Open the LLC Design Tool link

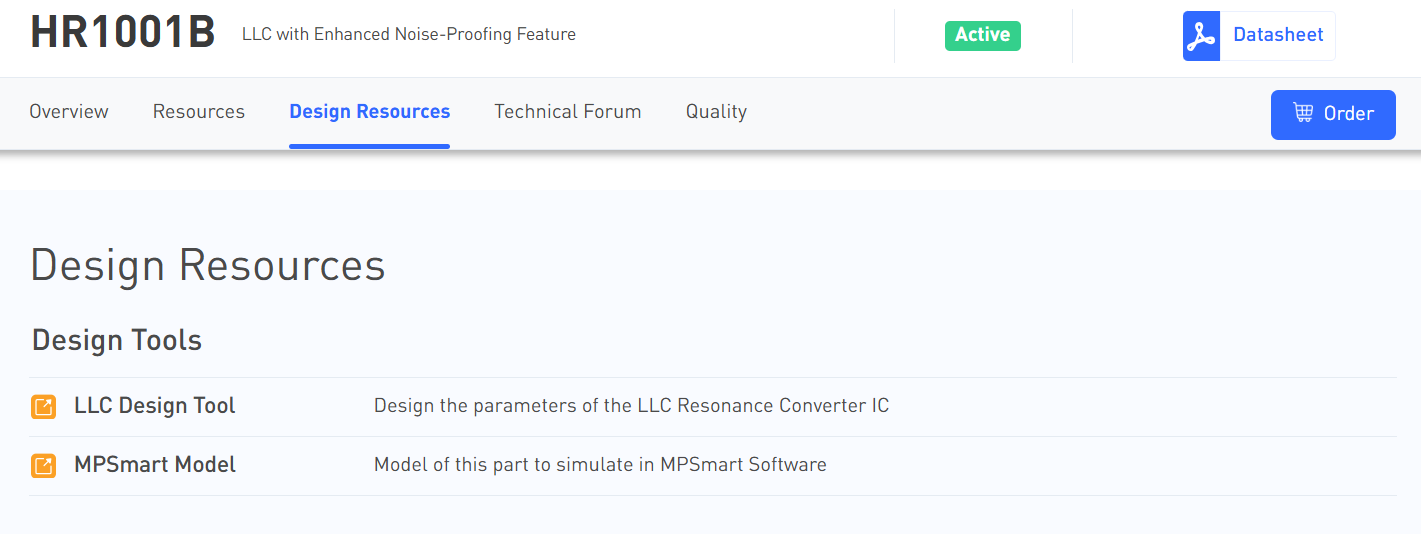(154, 406)
